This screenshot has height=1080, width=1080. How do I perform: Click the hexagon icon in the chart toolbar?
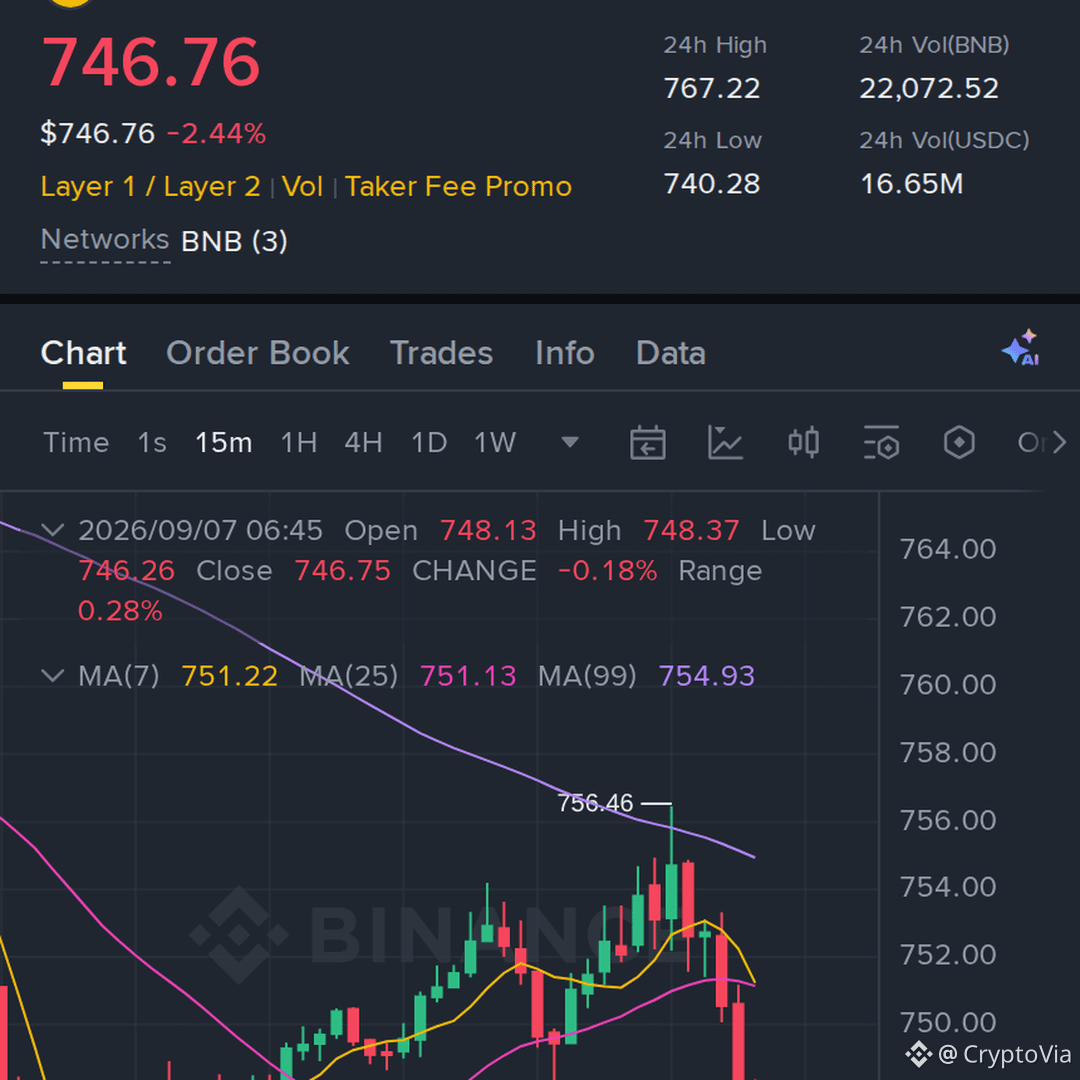coord(959,442)
